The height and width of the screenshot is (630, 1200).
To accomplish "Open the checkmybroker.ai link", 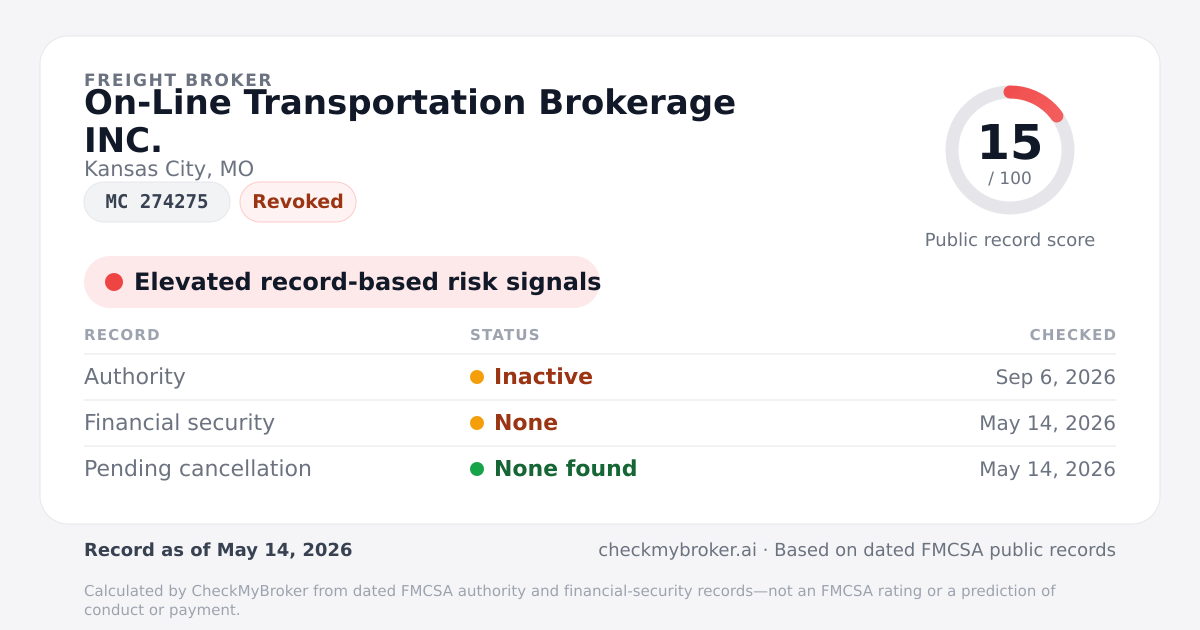I will [x=677, y=550].
